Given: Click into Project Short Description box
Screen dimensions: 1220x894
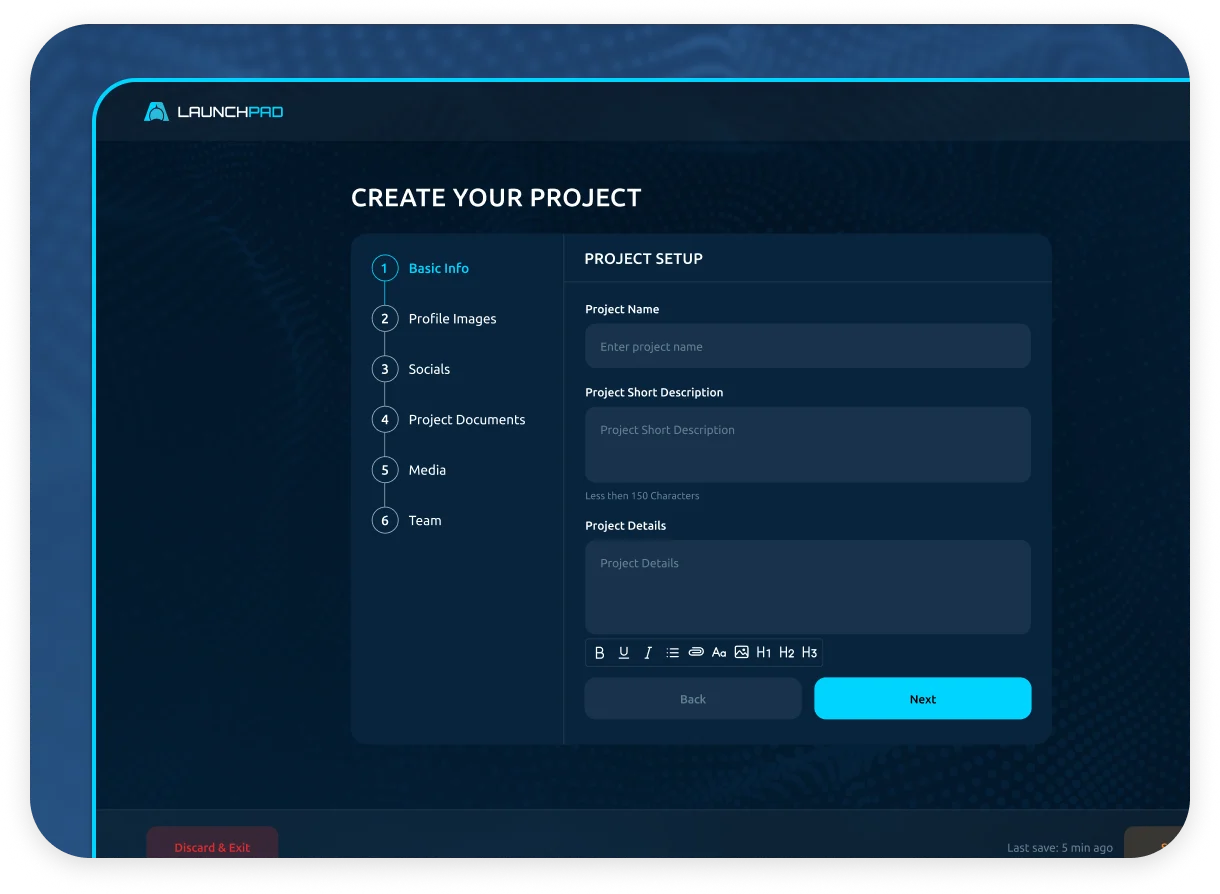Looking at the screenshot, I should [x=807, y=445].
